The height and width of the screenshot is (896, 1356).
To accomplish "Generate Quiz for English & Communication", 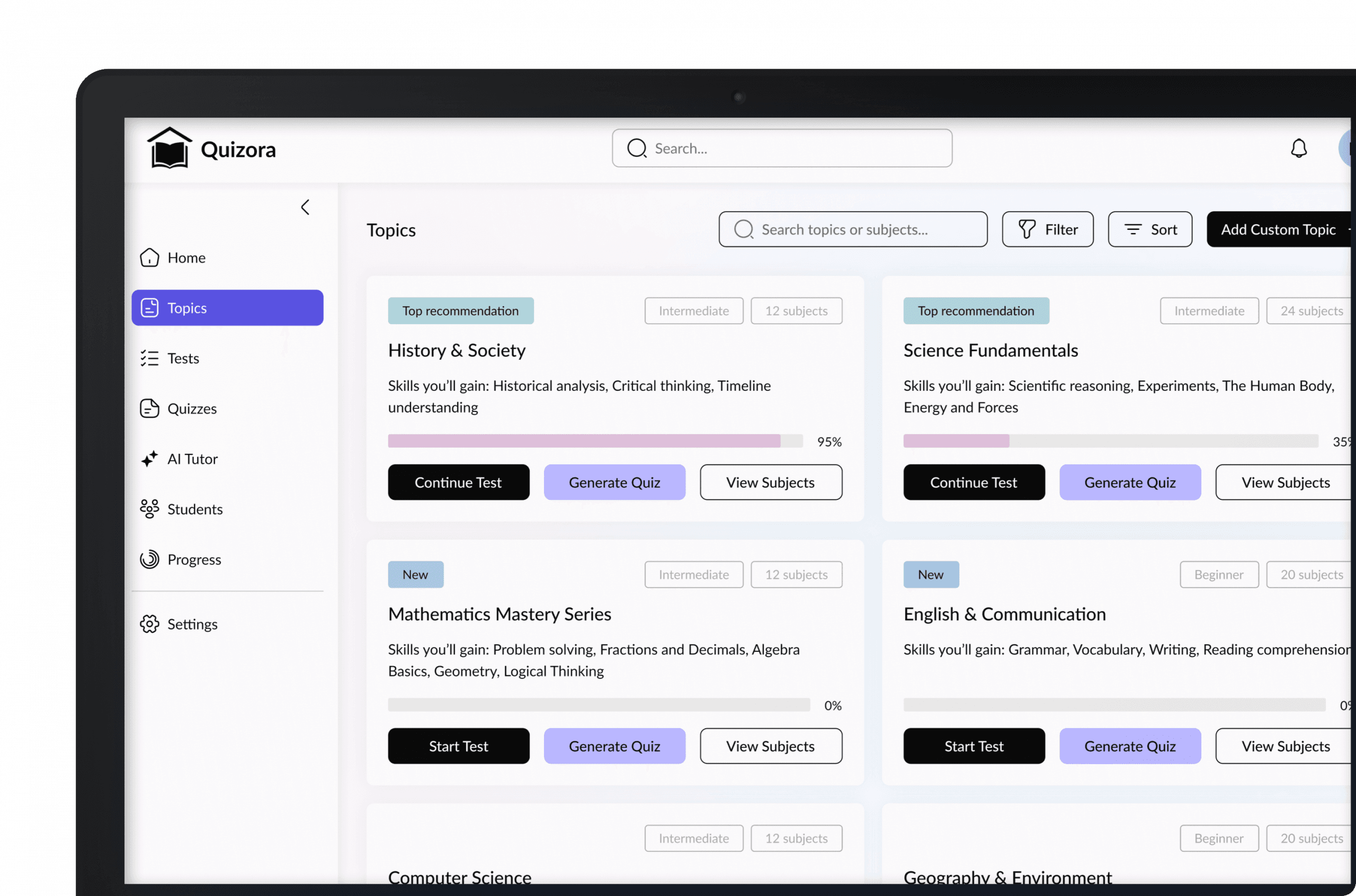I will coord(1130,746).
